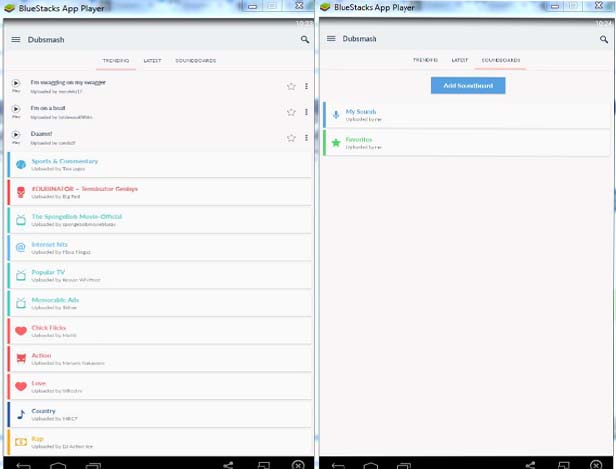Open more options for "Daamn!"

point(306,138)
